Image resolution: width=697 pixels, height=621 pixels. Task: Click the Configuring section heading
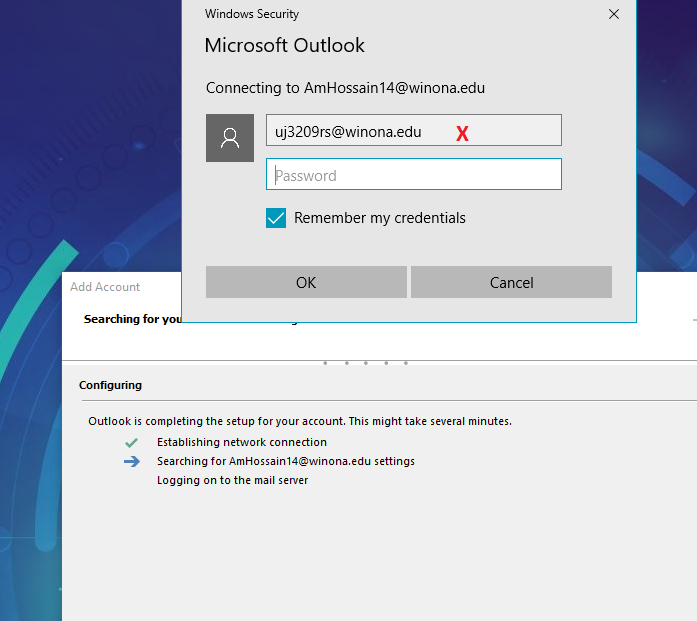110,385
